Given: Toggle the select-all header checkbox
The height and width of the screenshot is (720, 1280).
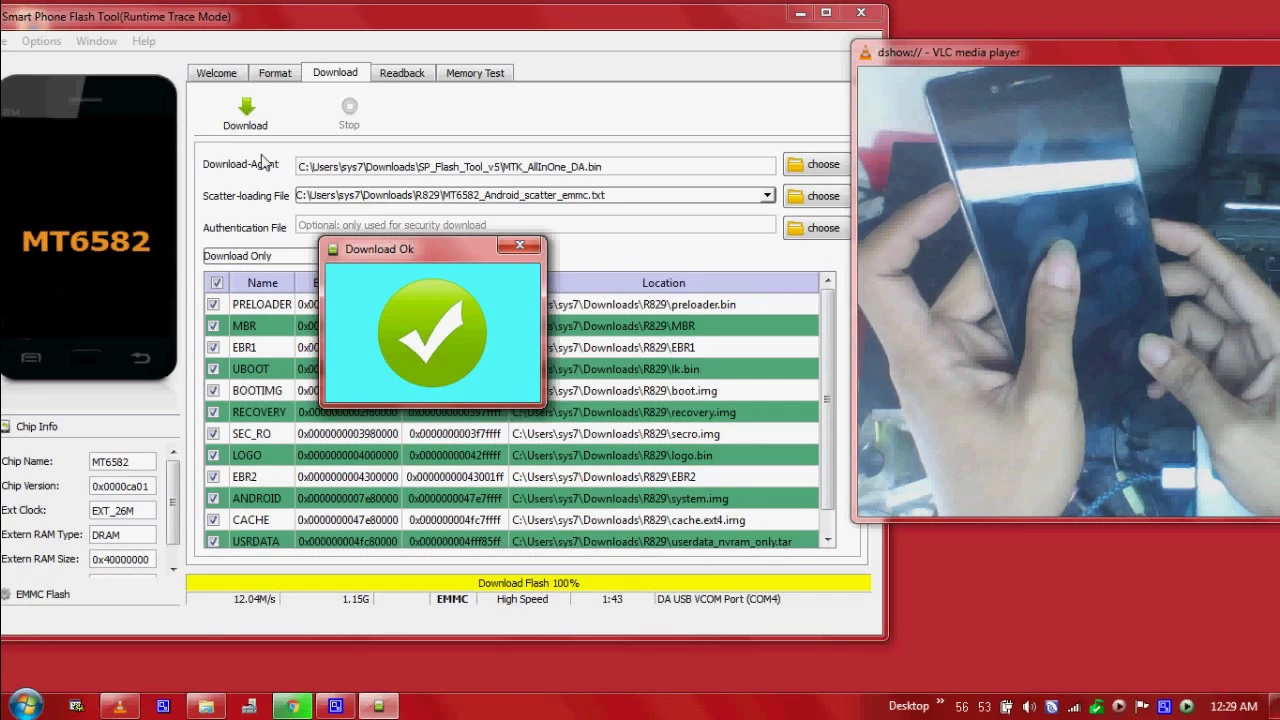Looking at the screenshot, I should point(217,283).
